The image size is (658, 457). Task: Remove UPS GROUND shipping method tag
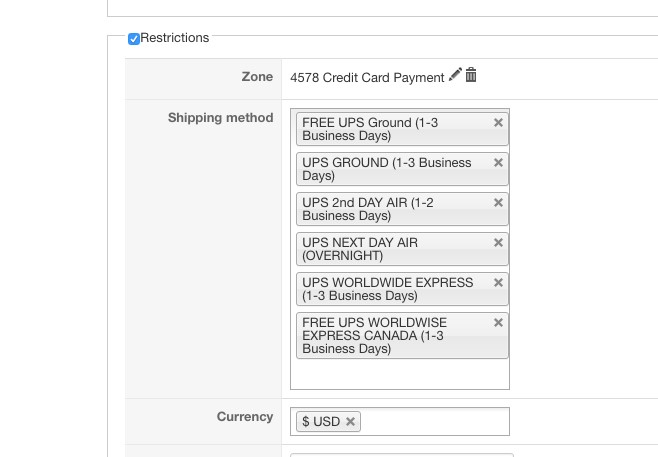click(498, 163)
